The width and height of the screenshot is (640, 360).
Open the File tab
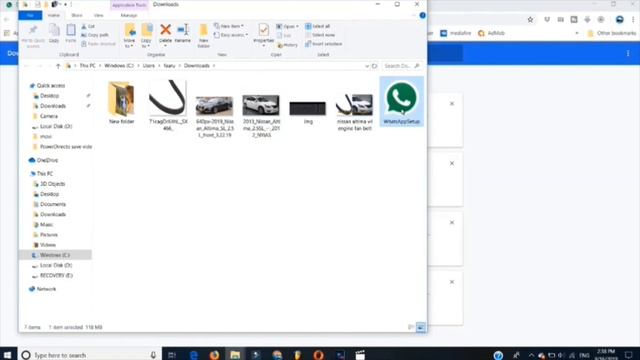coord(30,16)
